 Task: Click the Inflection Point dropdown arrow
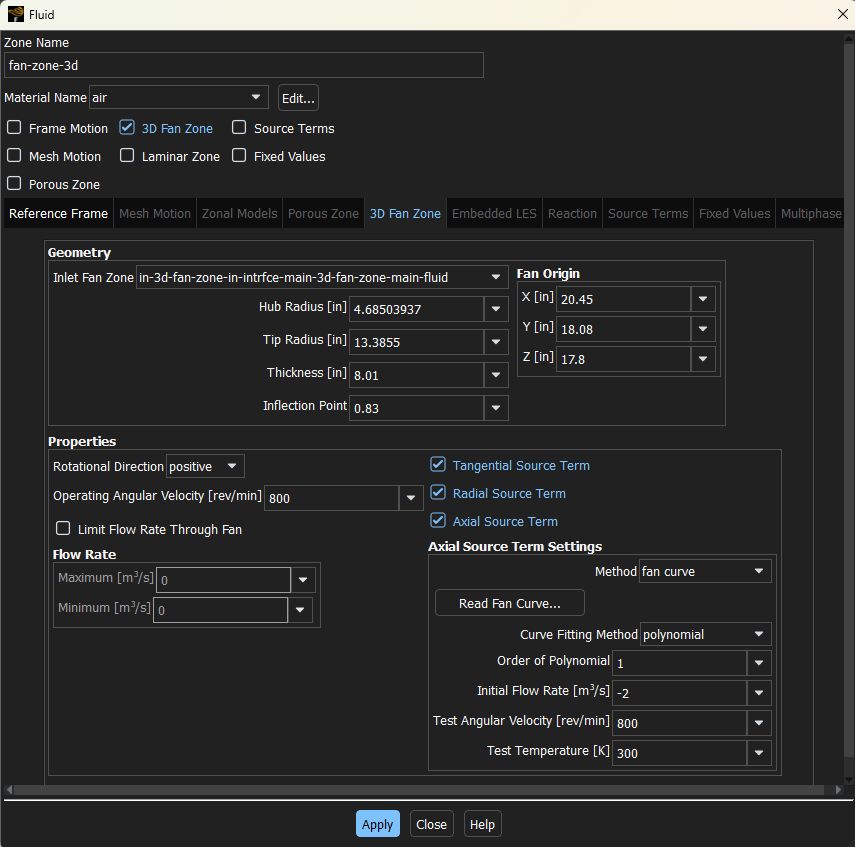pos(496,408)
